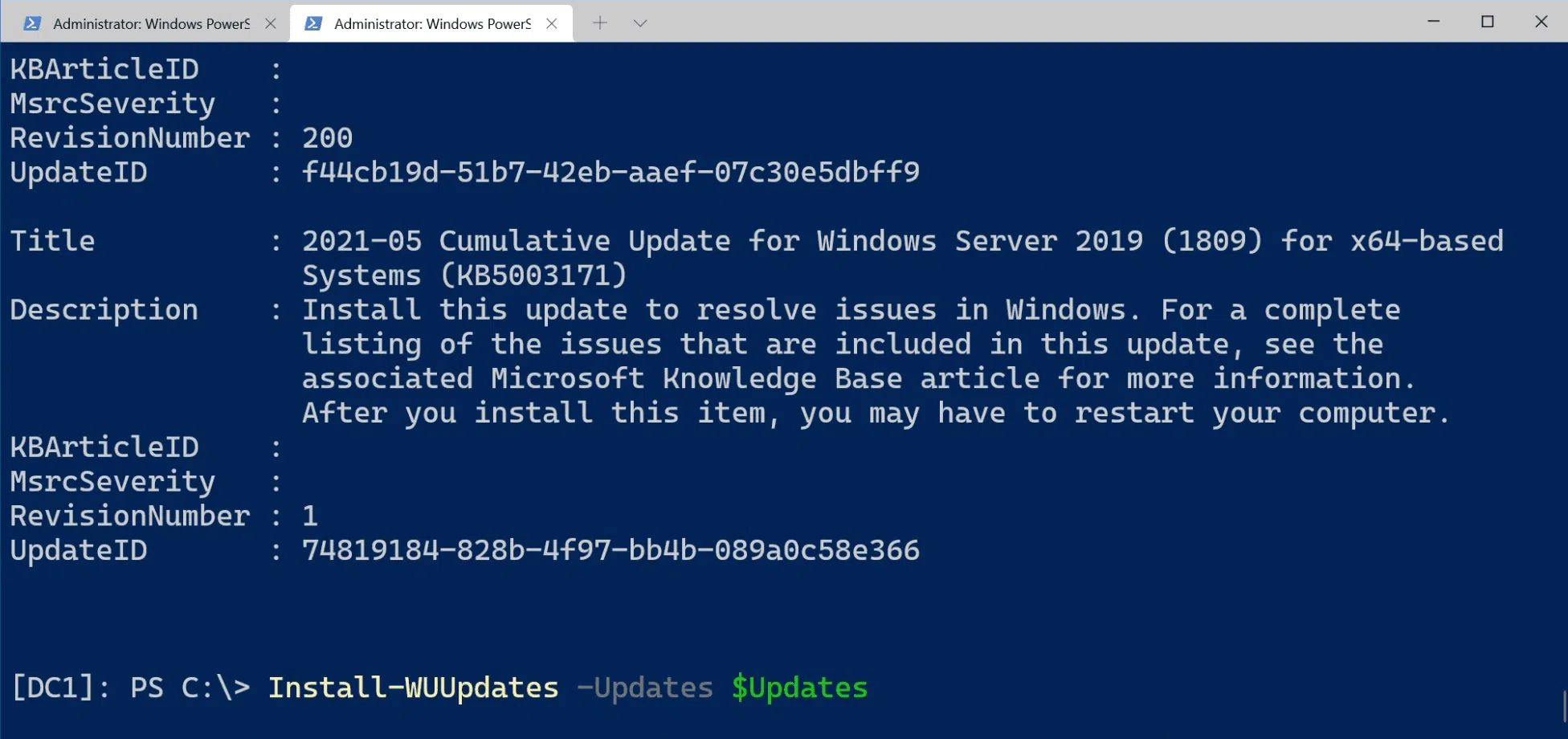Image resolution: width=1568 pixels, height=739 pixels.
Task: Click the [DC1]: PS C:\> prompt
Action: pyautogui.click(x=131, y=688)
